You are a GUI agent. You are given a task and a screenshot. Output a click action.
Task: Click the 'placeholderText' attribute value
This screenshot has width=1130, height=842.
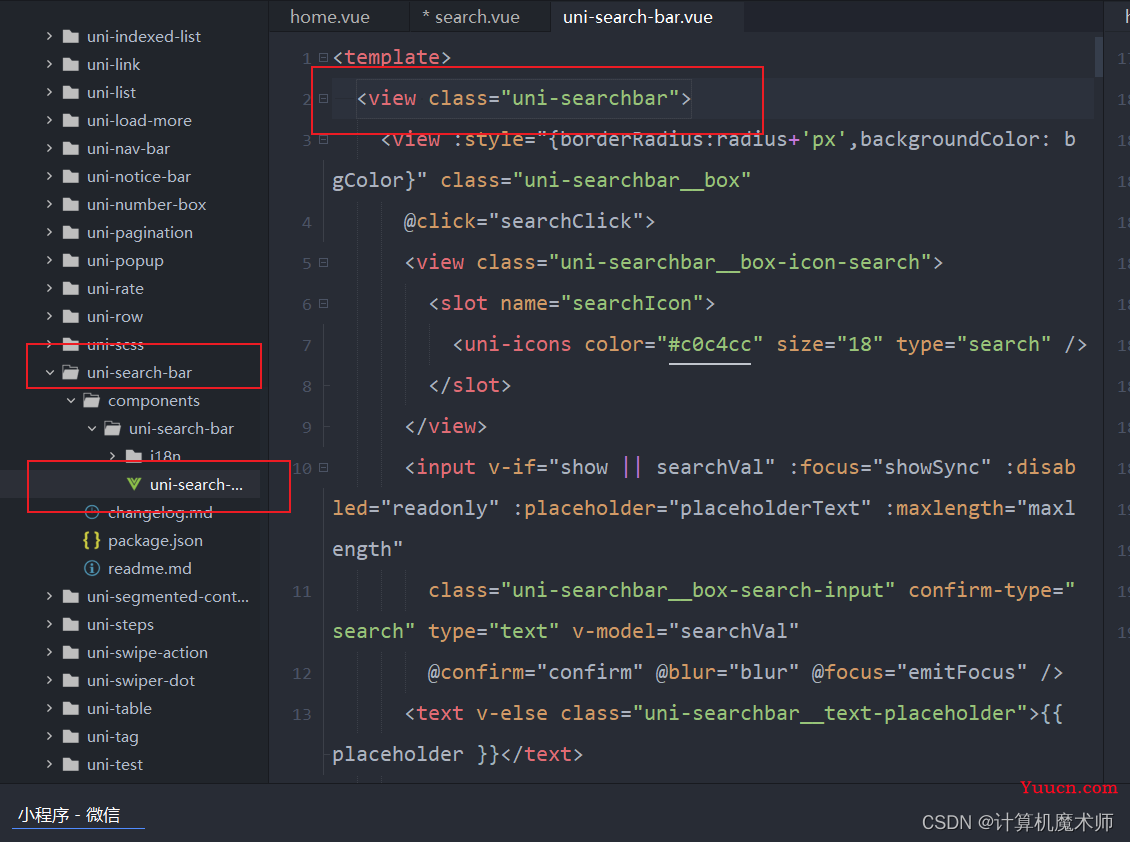pyautogui.click(x=770, y=508)
